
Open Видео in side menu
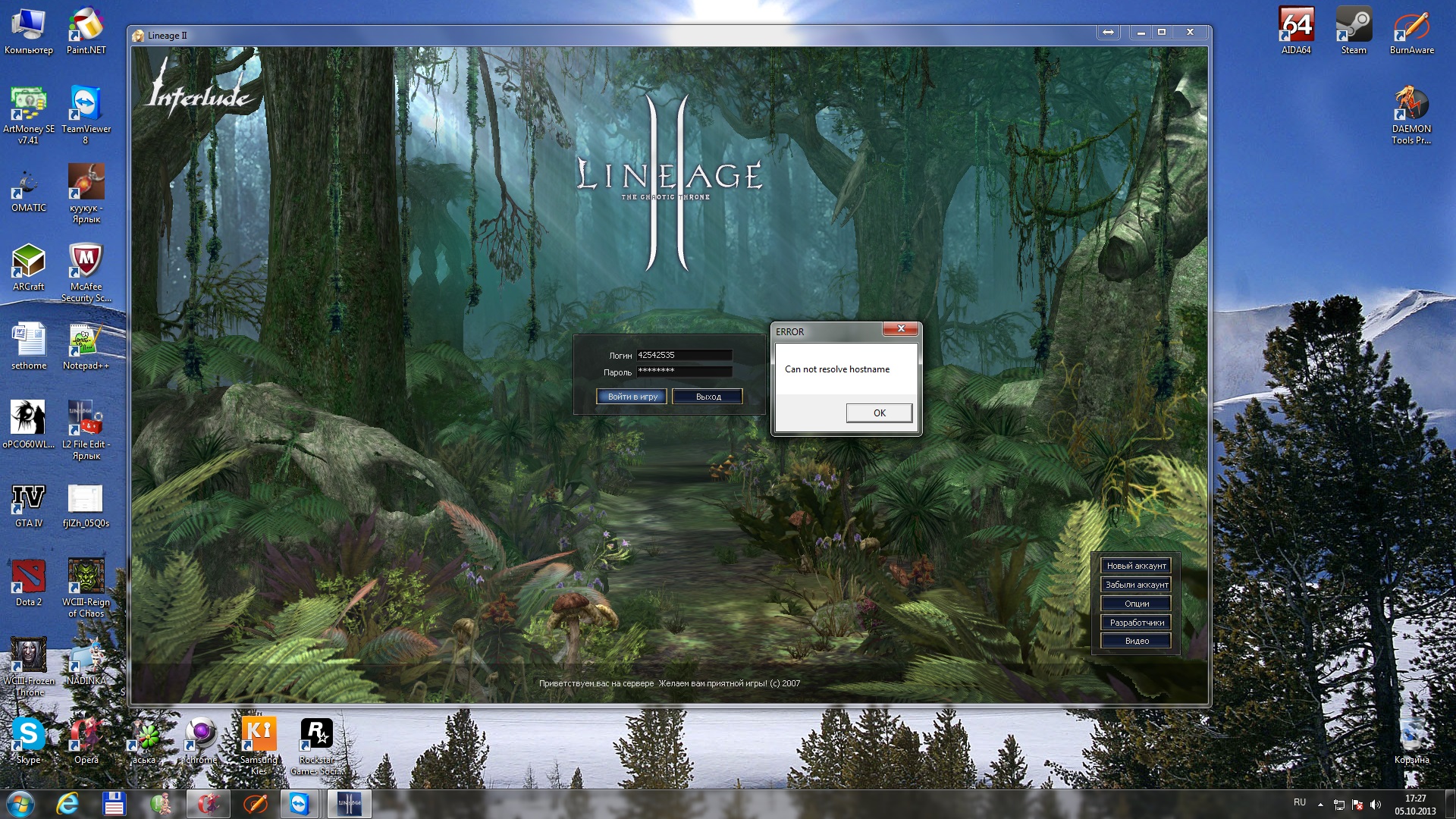tap(1136, 641)
